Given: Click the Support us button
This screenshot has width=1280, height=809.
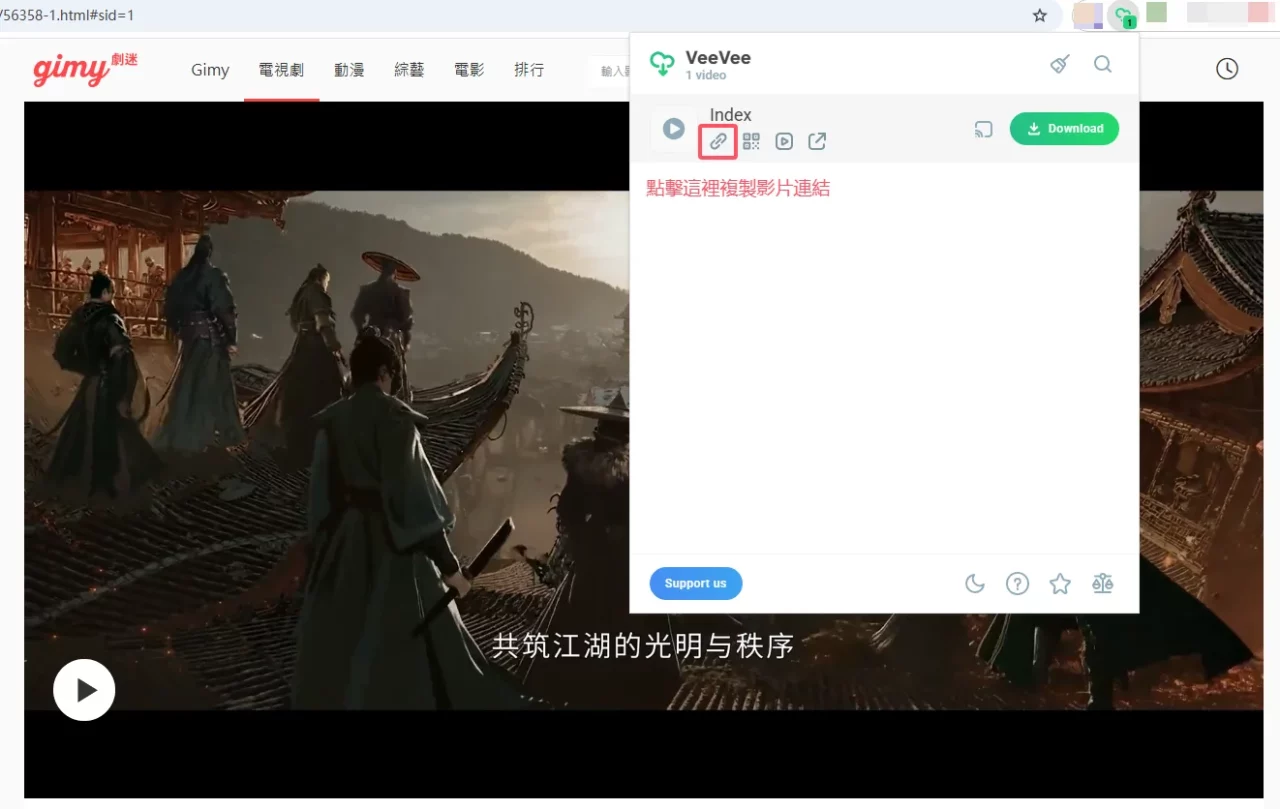Looking at the screenshot, I should pos(695,583).
